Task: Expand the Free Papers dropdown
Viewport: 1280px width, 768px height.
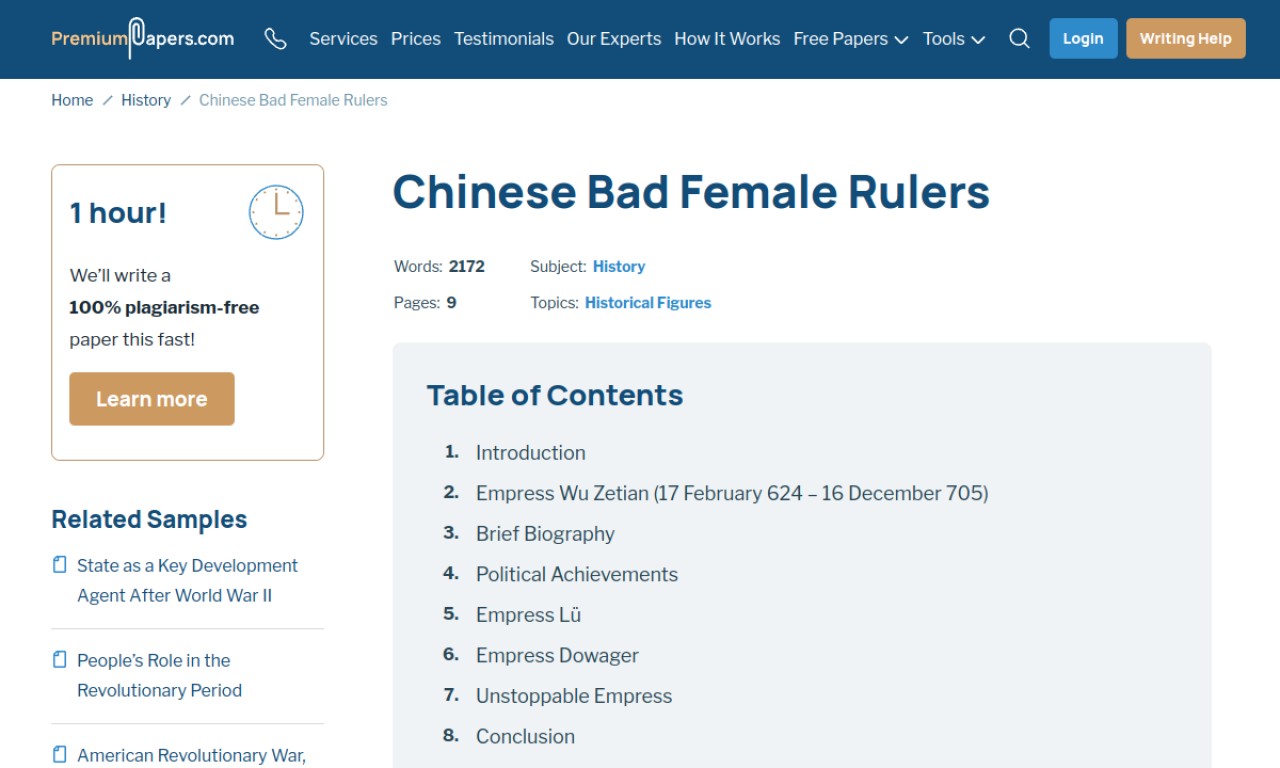Action: [850, 39]
